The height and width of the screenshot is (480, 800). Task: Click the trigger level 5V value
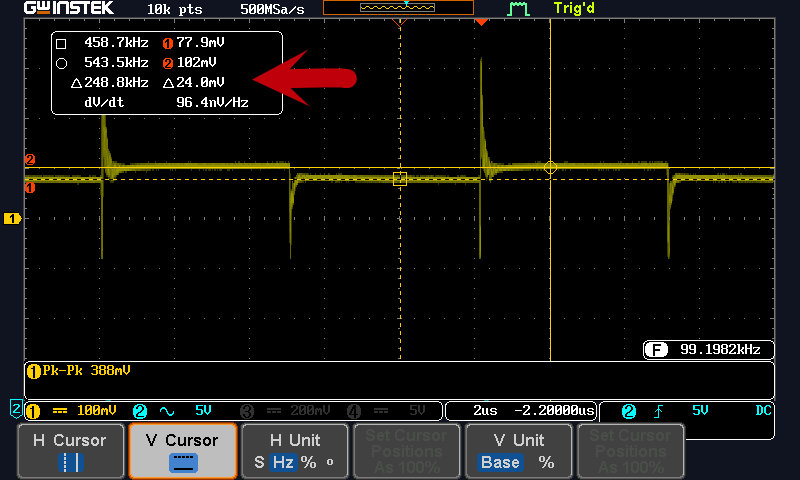700,410
